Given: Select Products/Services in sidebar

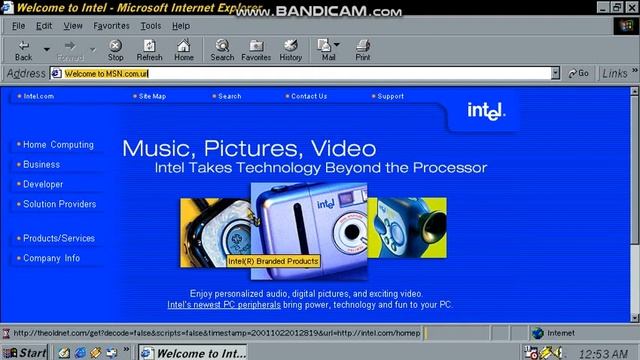Looking at the screenshot, I should coord(59,238).
